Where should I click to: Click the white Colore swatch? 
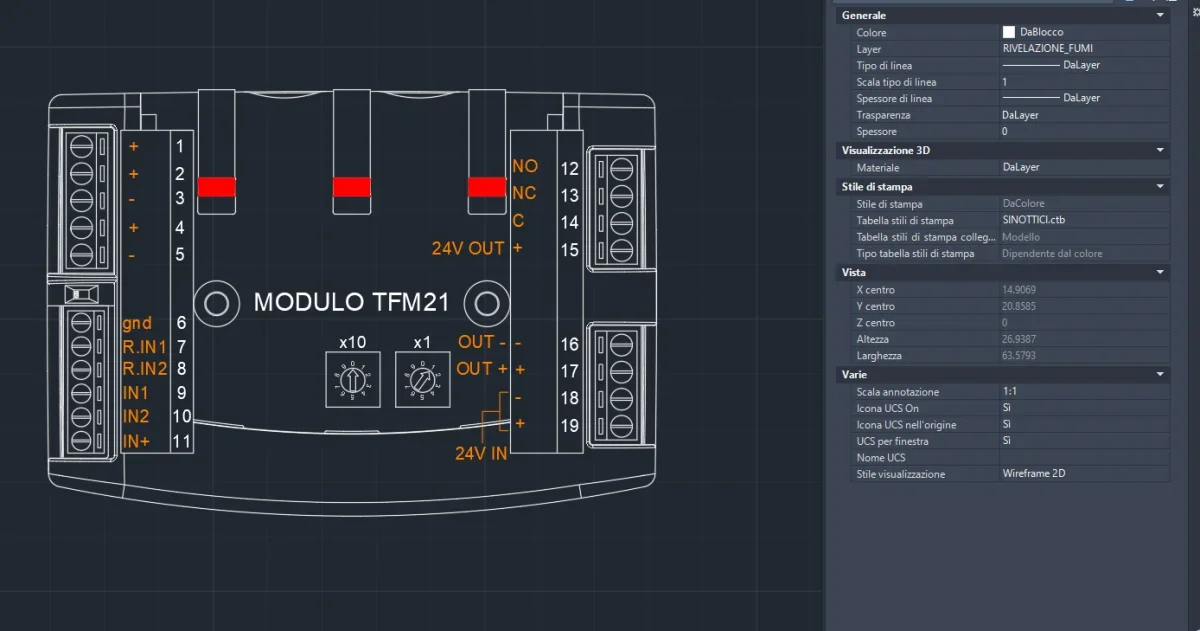pos(1009,32)
